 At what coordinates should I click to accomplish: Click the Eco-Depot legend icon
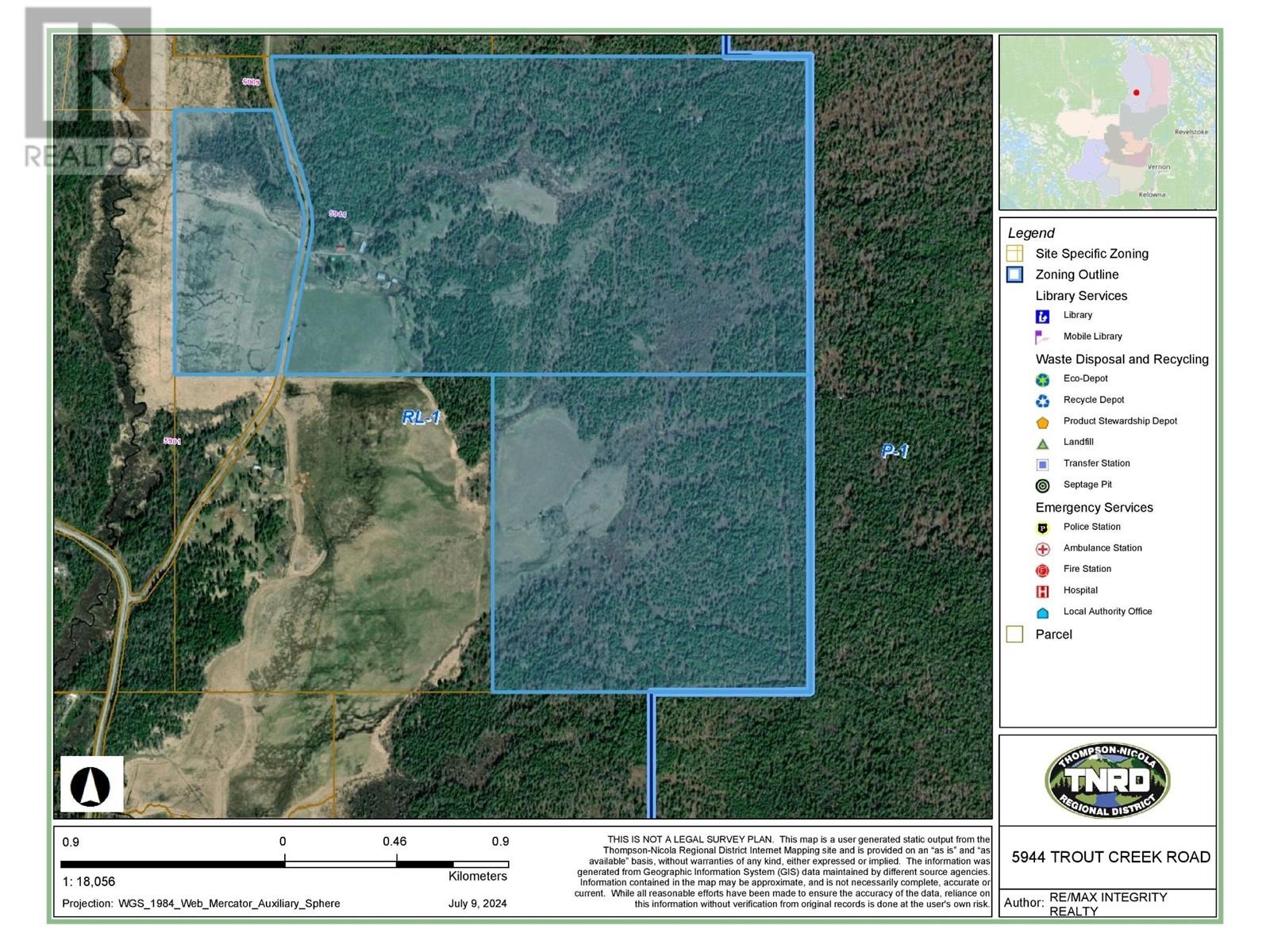(1042, 379)
